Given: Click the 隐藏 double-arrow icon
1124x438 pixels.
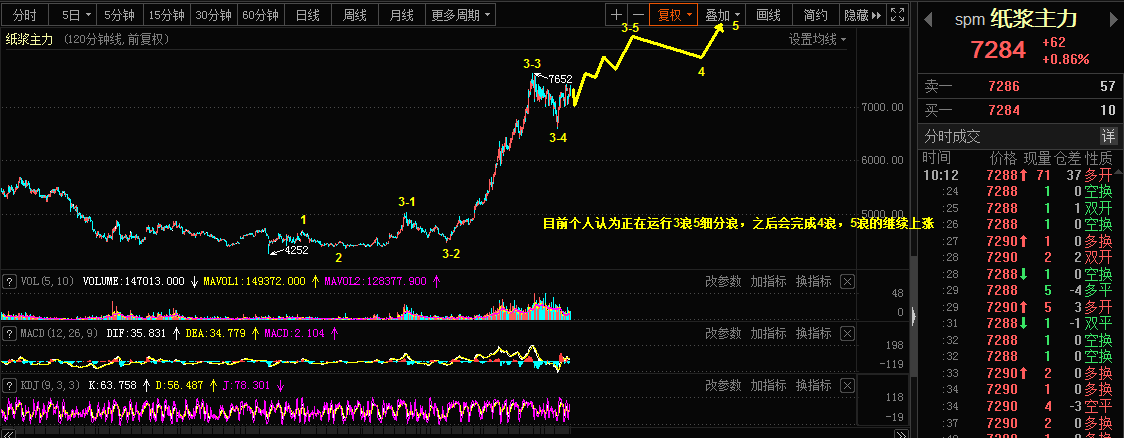Looking at the screenshot, I should click(x=862, y=14).
